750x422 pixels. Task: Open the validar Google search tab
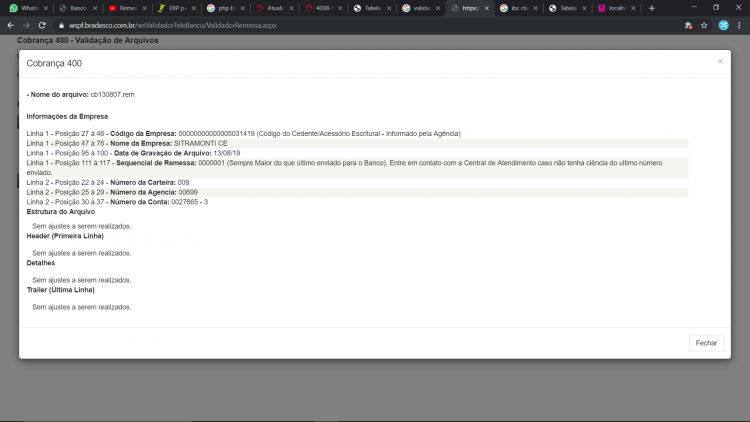(418, 8)
